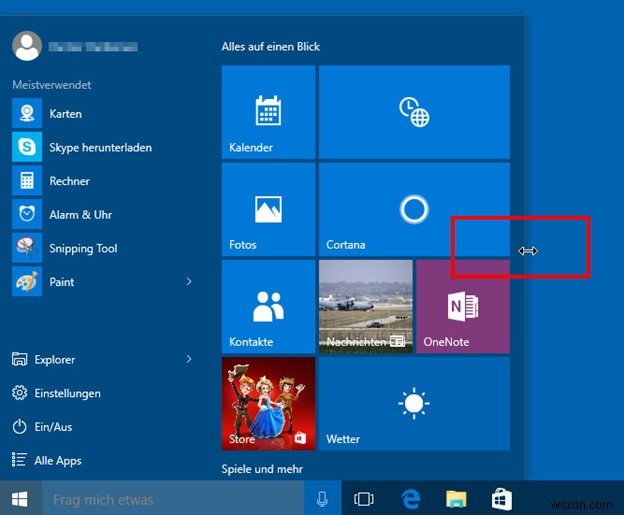
Task: Click the Cortana microphone icon
Action: (x=322, y=498)
